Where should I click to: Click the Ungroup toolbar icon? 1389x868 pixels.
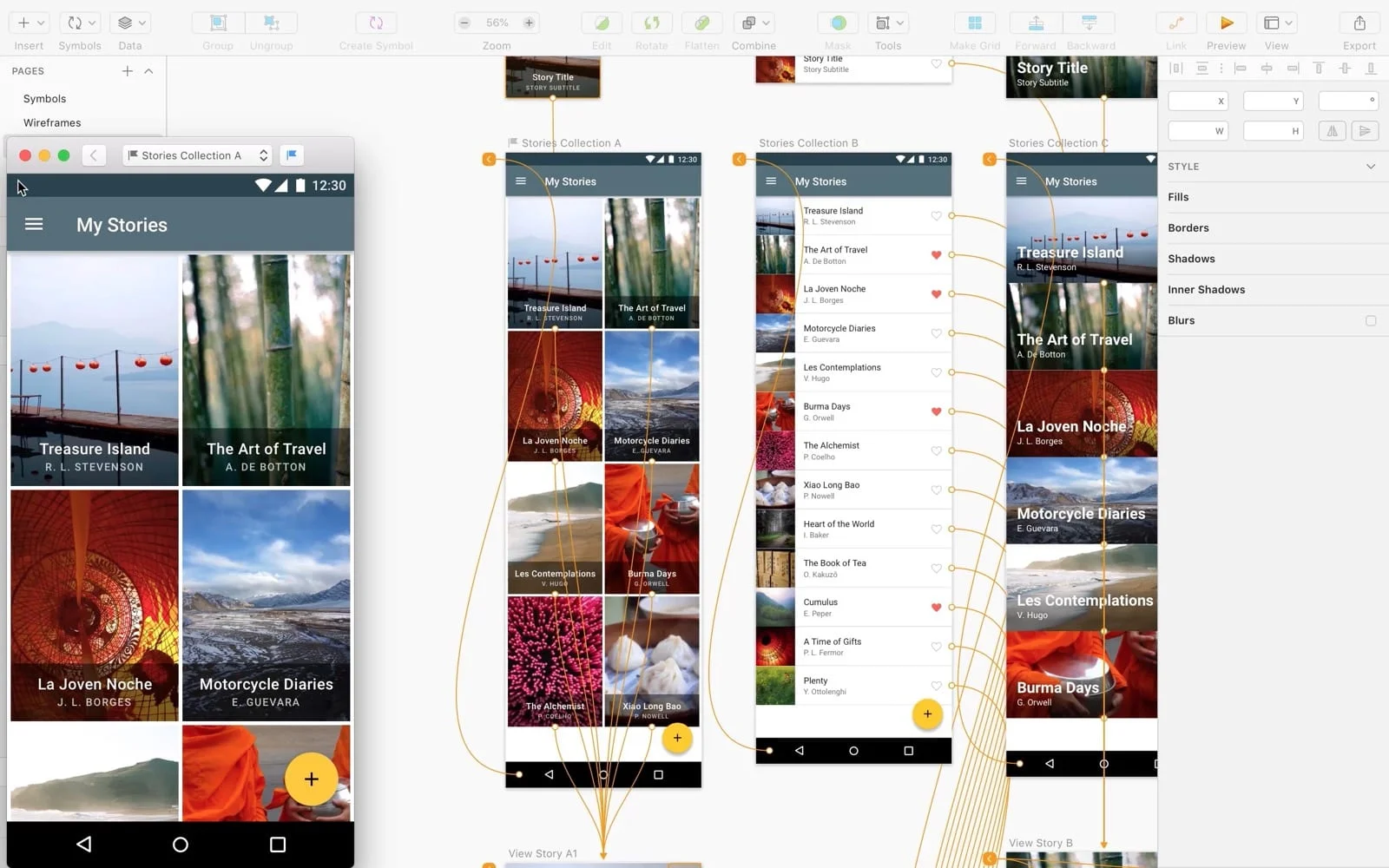272,23
